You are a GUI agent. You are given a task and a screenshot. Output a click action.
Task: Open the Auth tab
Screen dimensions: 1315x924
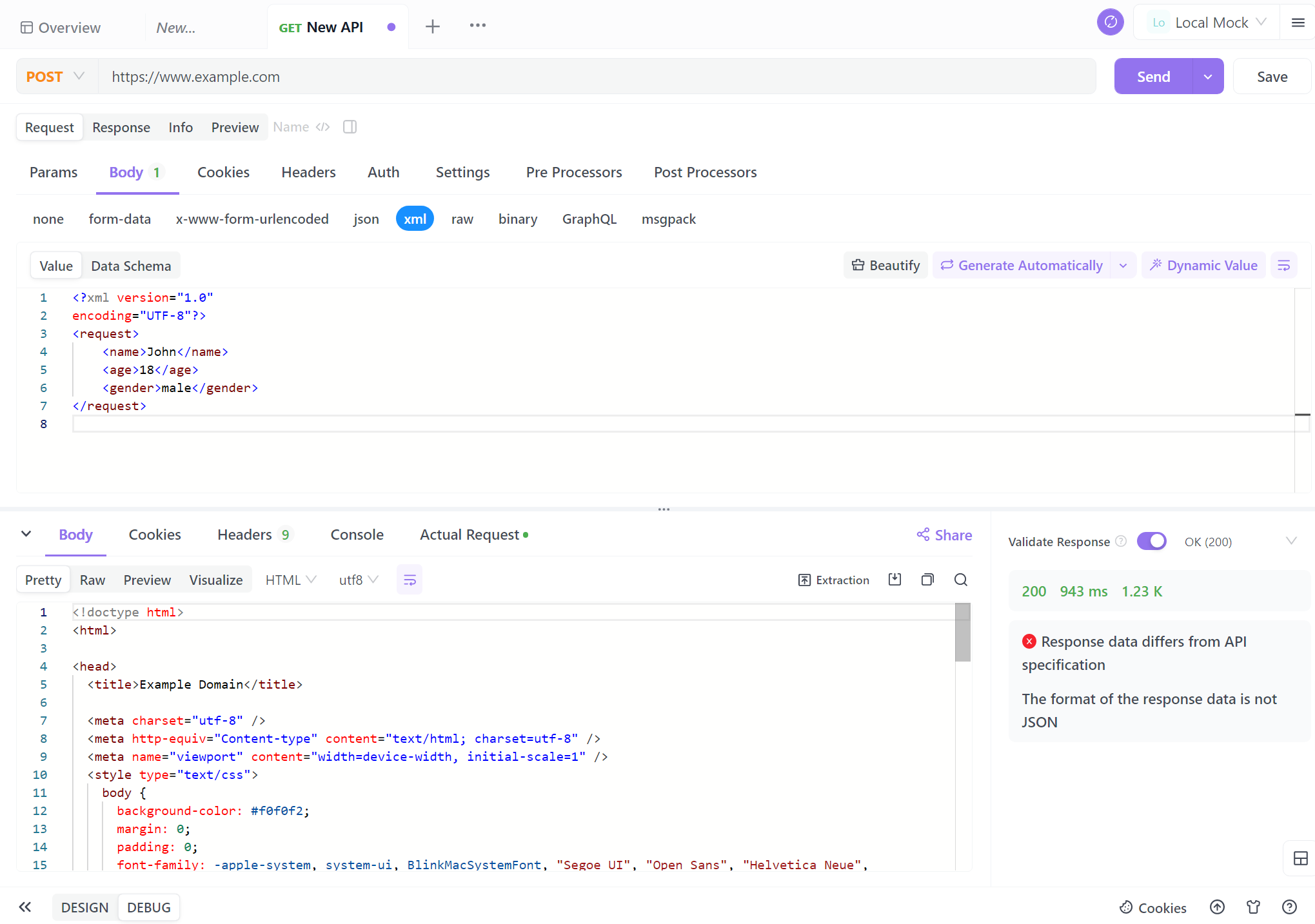(x=384, y=173)
